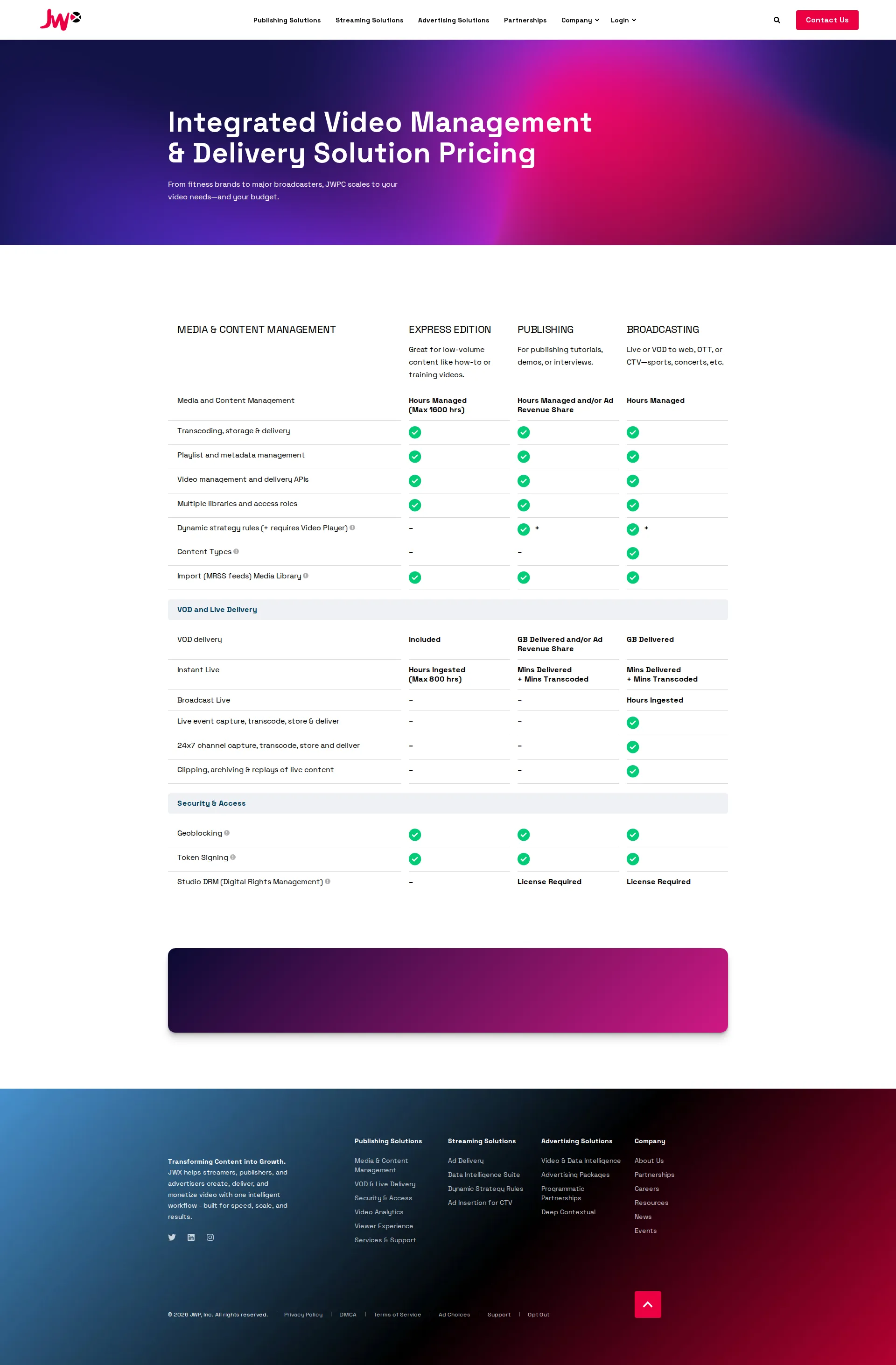Click the info icon beside Content Types
896x1365 pixels.
[x=236, y=551]
